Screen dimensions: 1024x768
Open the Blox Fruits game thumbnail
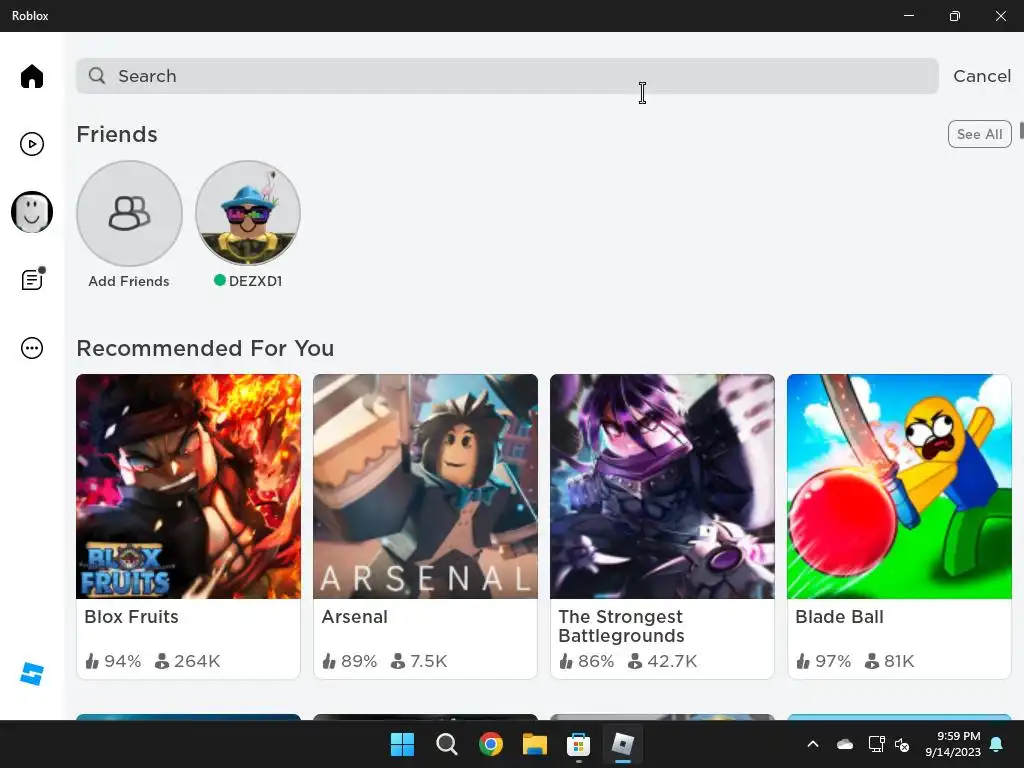(x=188, y=486)
